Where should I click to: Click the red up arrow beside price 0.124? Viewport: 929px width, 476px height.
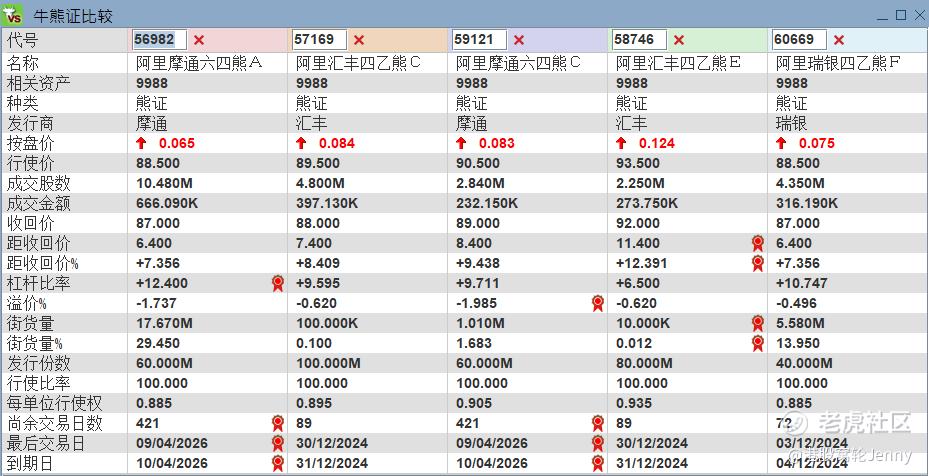[x=621, y=143]
